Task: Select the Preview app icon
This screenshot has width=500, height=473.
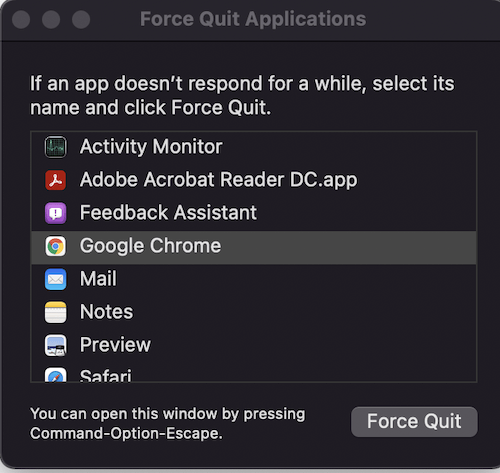Action: tap(55, 345)
